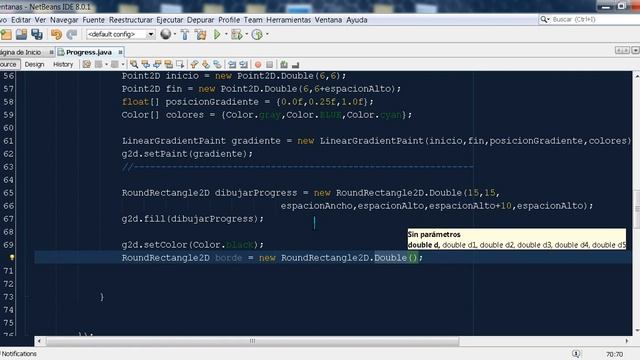This screenshot has width=640, height=360.
Task: Open the Ver menu
Action: click(40, 20)
